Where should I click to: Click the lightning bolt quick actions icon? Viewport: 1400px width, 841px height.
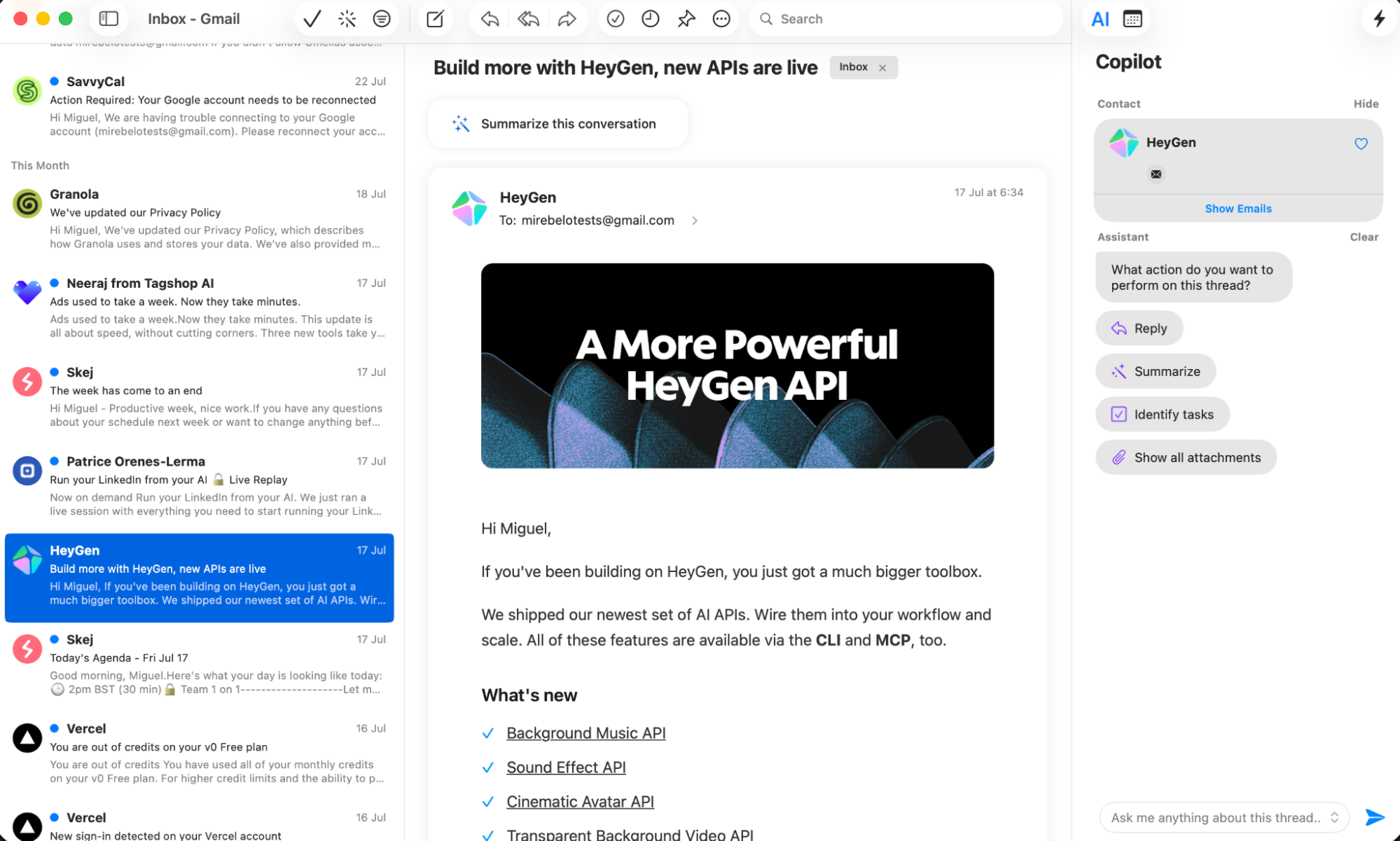click(1379, 19)
